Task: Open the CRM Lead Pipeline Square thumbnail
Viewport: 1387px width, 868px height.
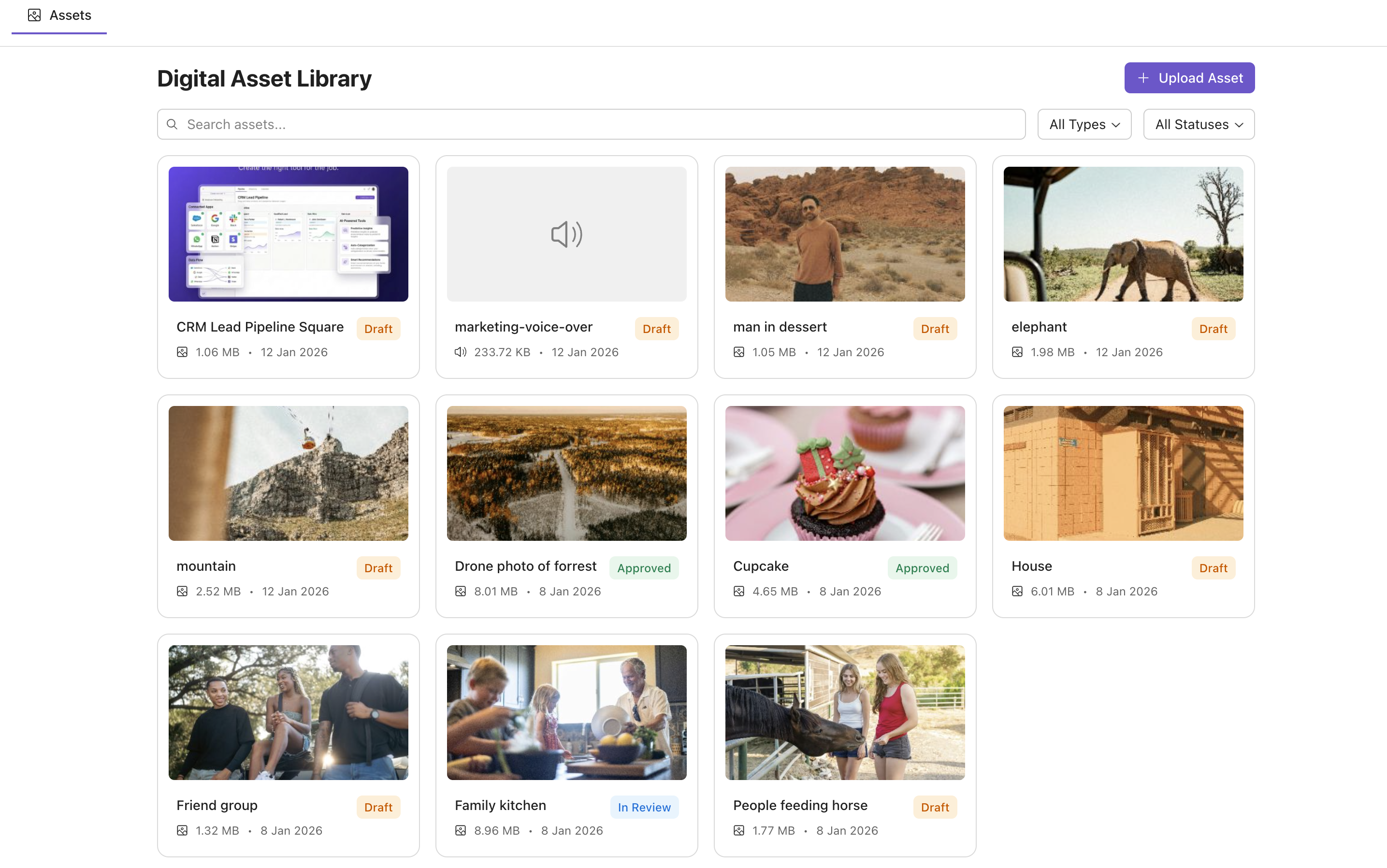Action: pyautogui.click(x=288, y=234)
